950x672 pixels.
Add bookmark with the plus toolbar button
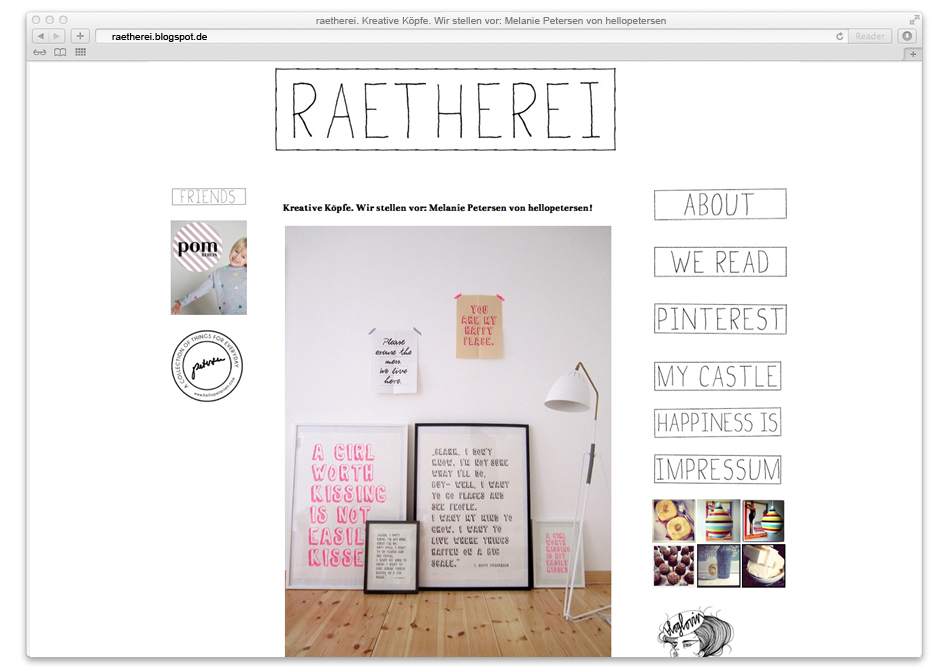80,36
